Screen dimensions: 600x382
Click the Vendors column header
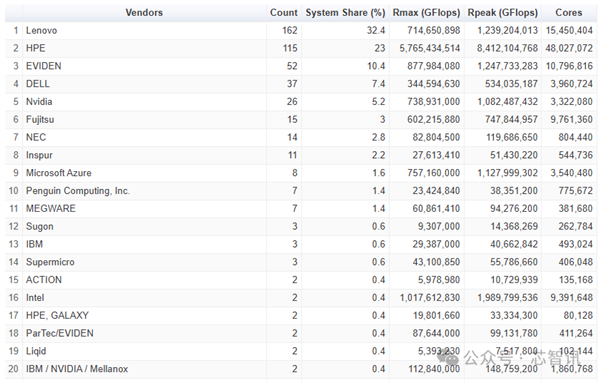pos(144,13)
